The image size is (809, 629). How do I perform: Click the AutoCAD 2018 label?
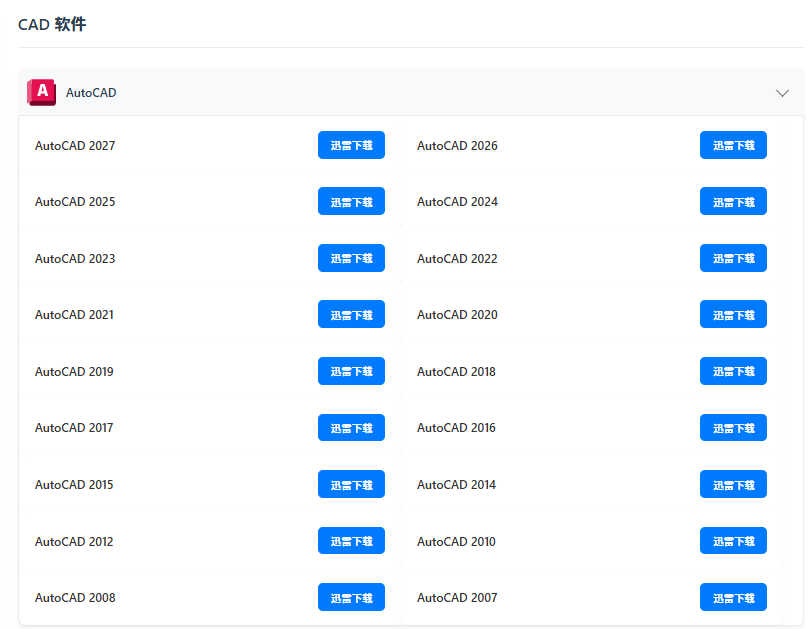[x=456, y=372]
